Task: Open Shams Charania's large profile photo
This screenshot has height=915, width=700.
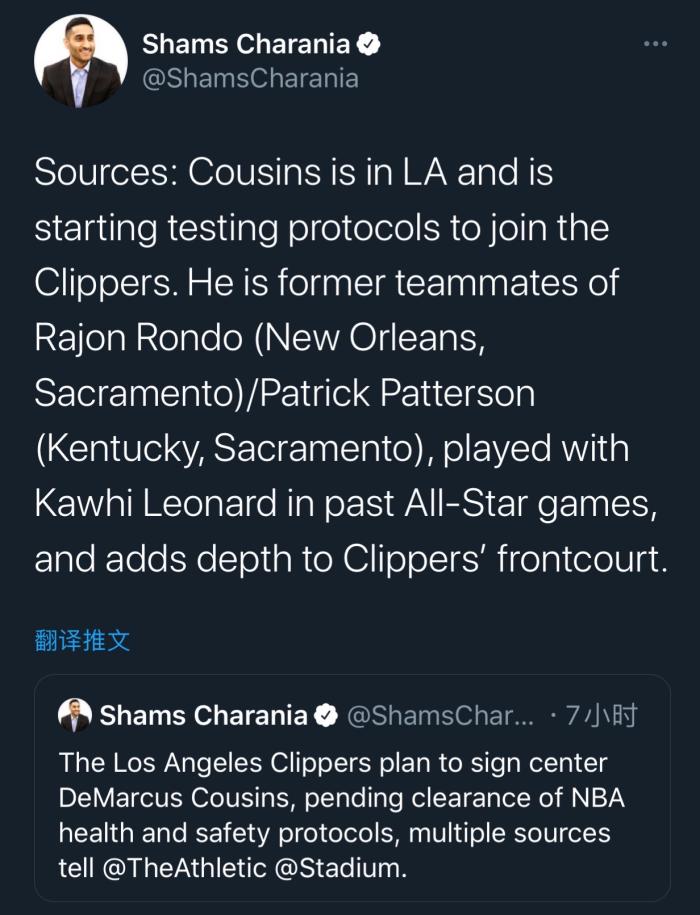Action: click(x=81, y=61)
